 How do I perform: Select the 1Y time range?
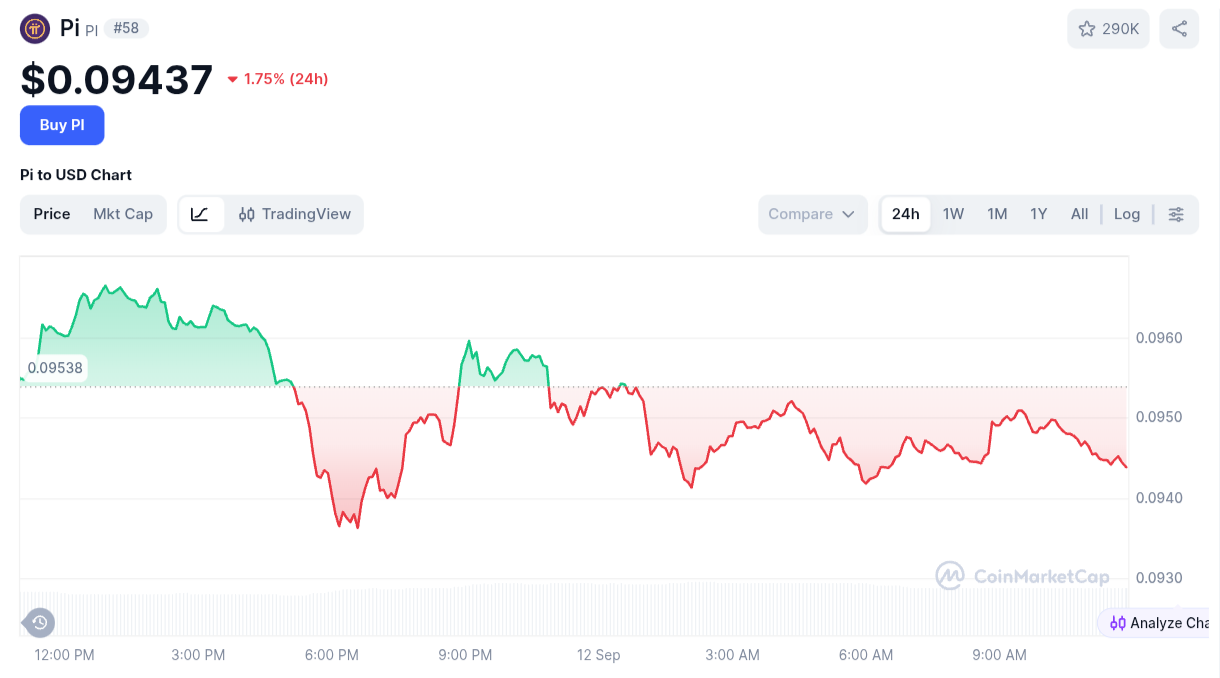pyautogui.click(x=1039, y=214)
